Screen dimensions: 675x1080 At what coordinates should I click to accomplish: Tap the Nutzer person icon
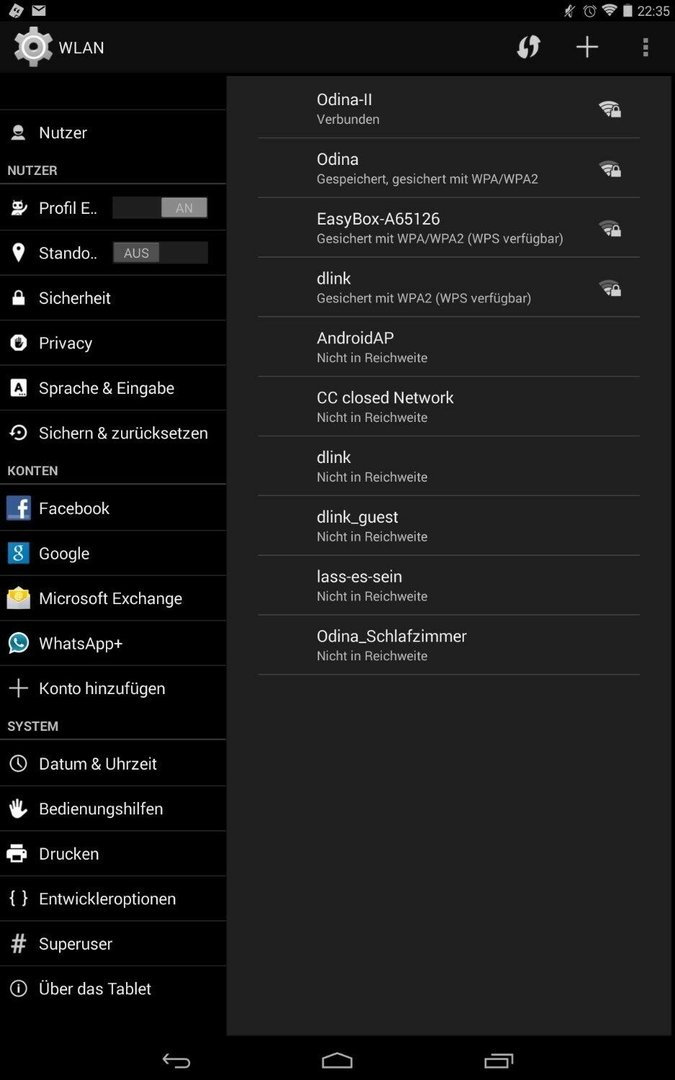[x=19, y=132]
